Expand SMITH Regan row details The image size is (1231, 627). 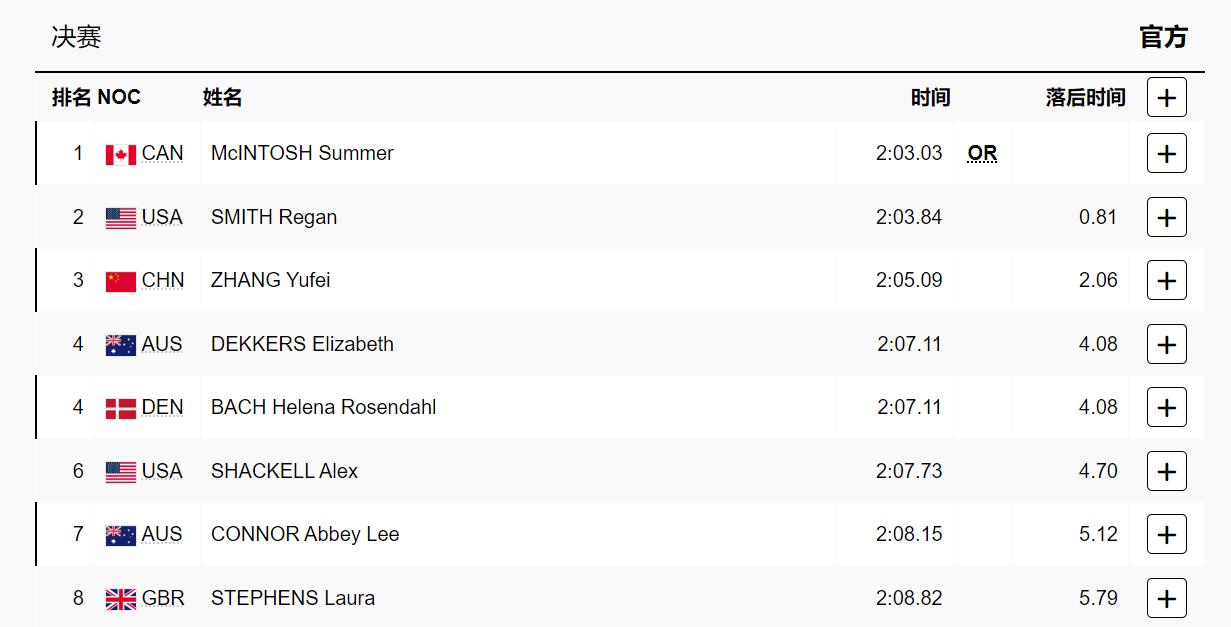pos(1166,217)
